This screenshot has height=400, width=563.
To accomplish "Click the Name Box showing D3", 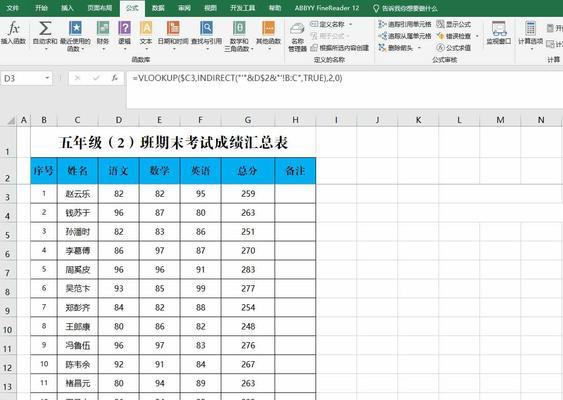I will pyautogui.click(x=26, y=78).
